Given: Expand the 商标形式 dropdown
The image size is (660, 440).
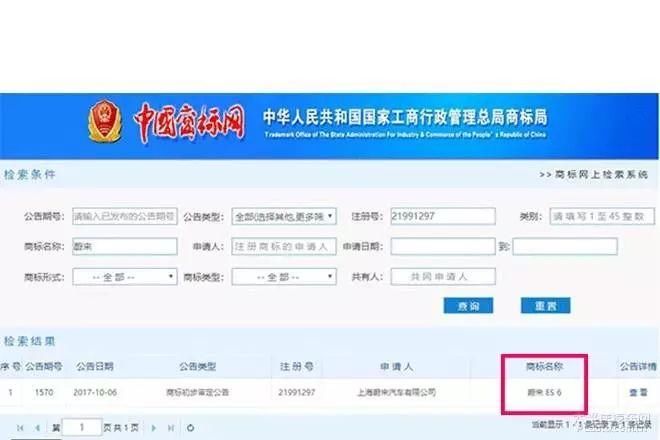Looking at the screenshot, I should point(125,277).
